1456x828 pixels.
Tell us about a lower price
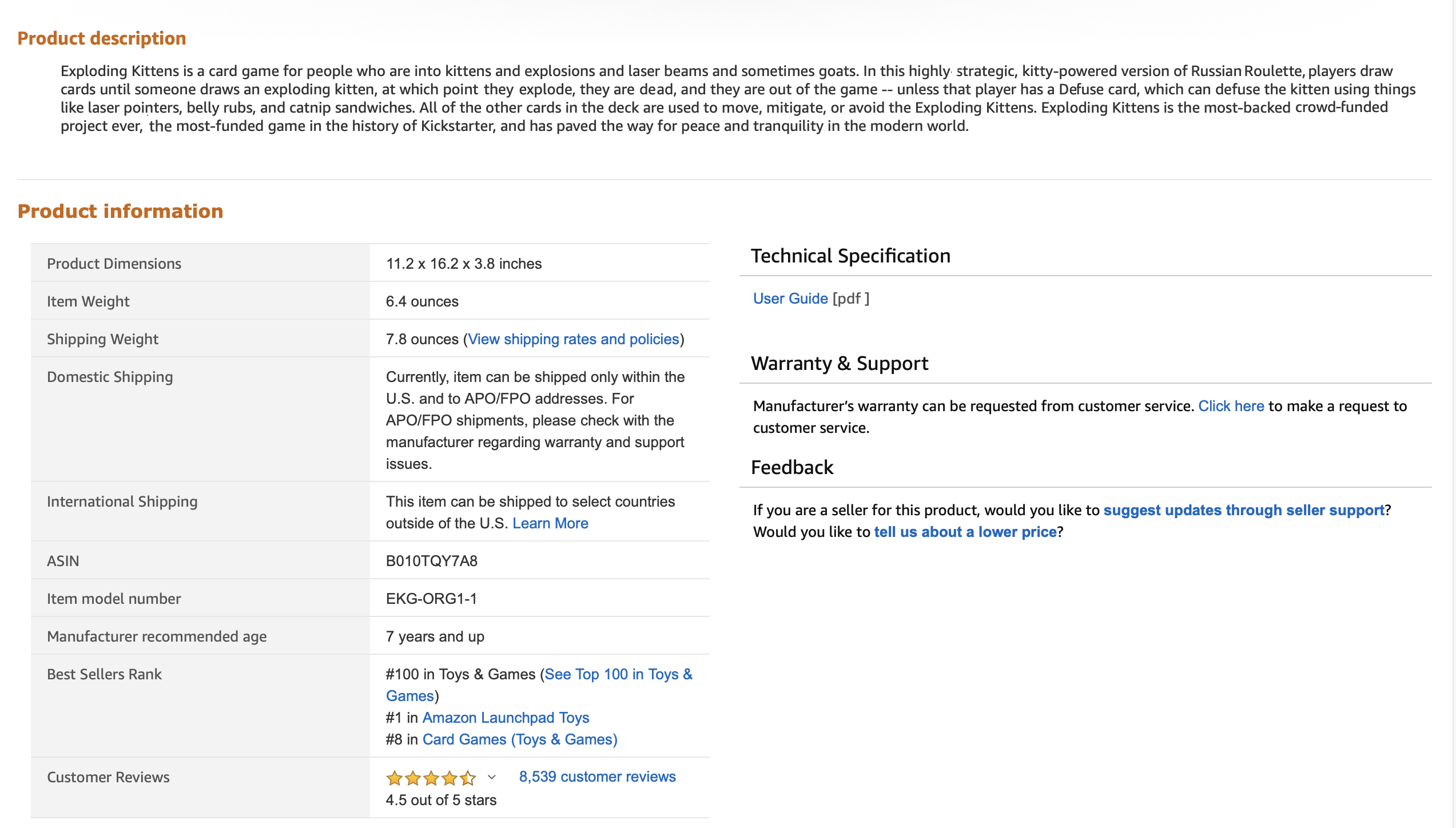(965, 532)
